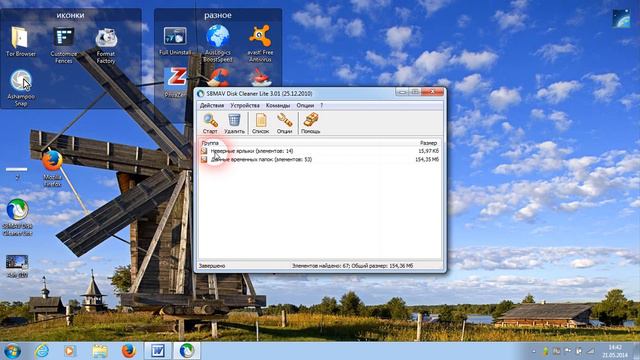Open the Опции wrench toolbar icon

pyautogui.click(x=284, y=123)
